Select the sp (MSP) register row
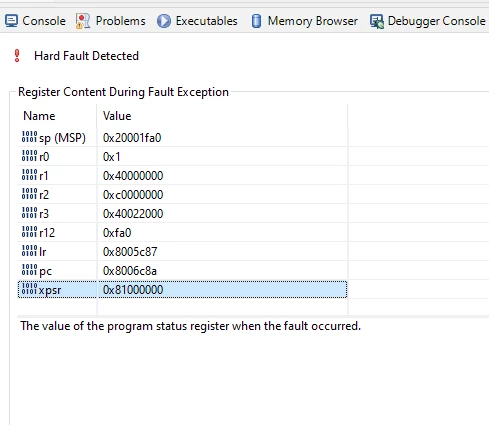The width and height of the screenshot is (489, 425). click(182, 138)
